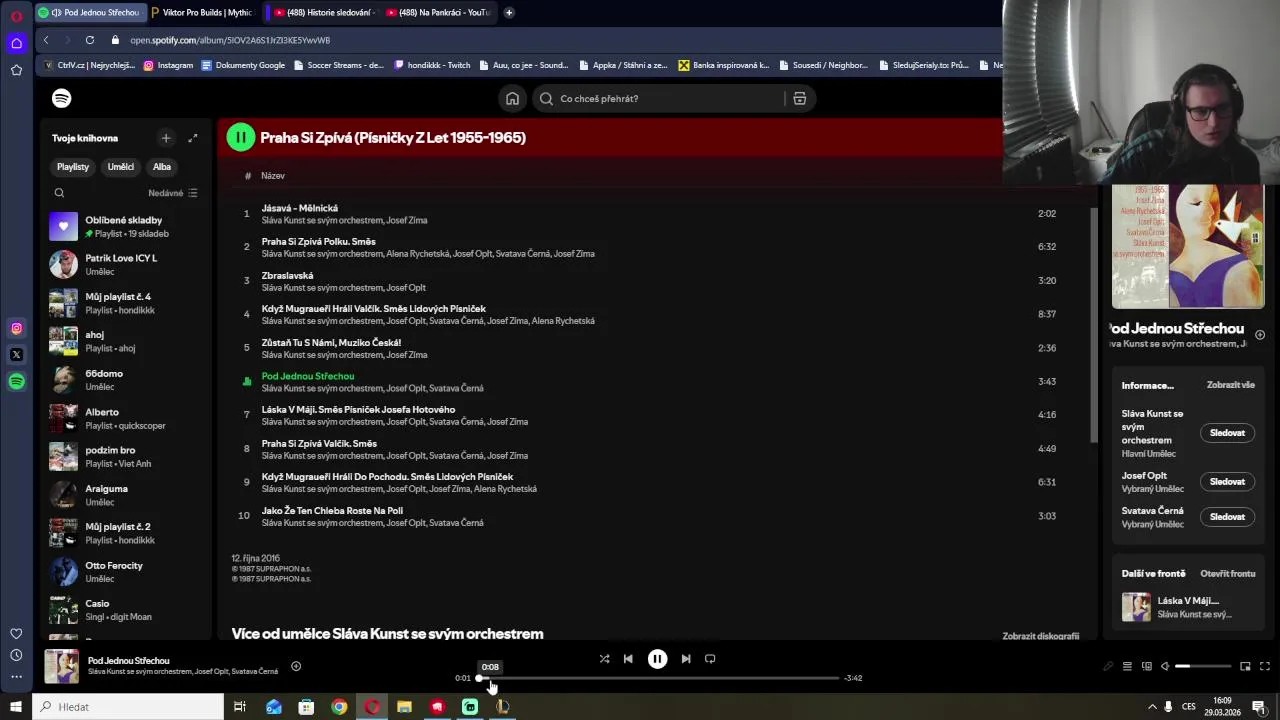The height and width of the screenshot is (720, 1280).
Task: Open Spotify home via house icon
Action: point(512,98)
